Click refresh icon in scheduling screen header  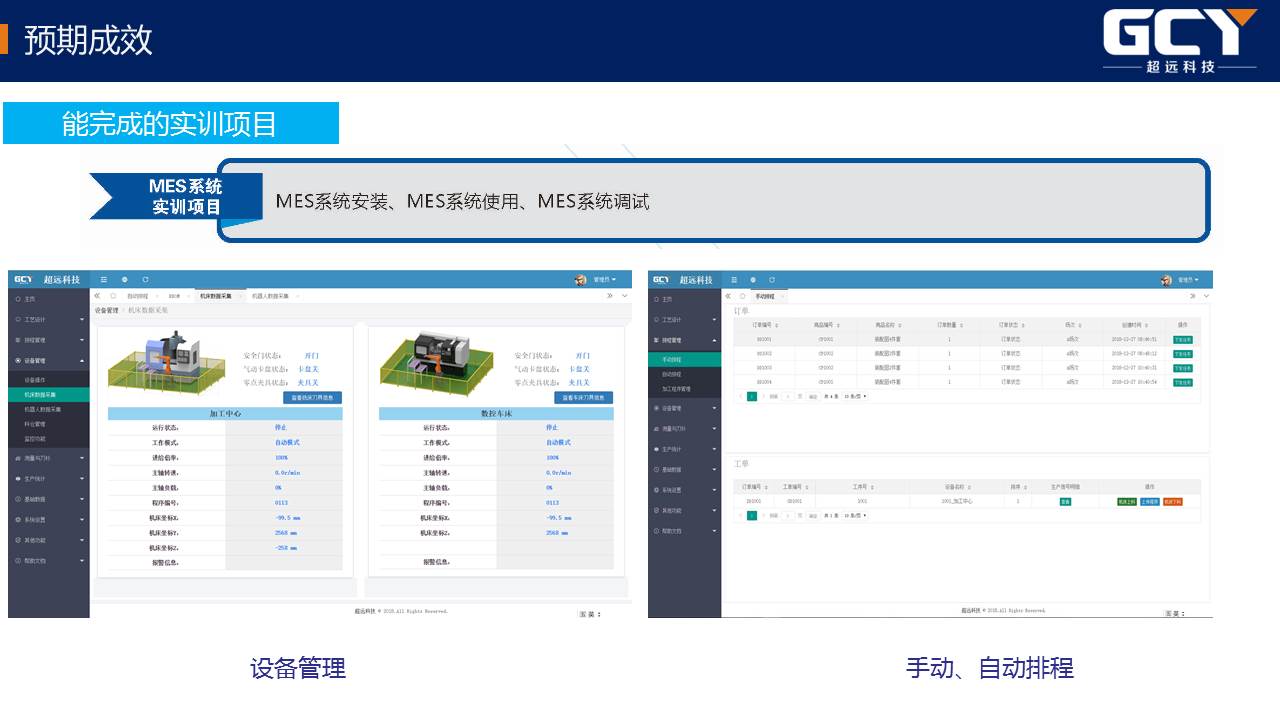point(771,280)
